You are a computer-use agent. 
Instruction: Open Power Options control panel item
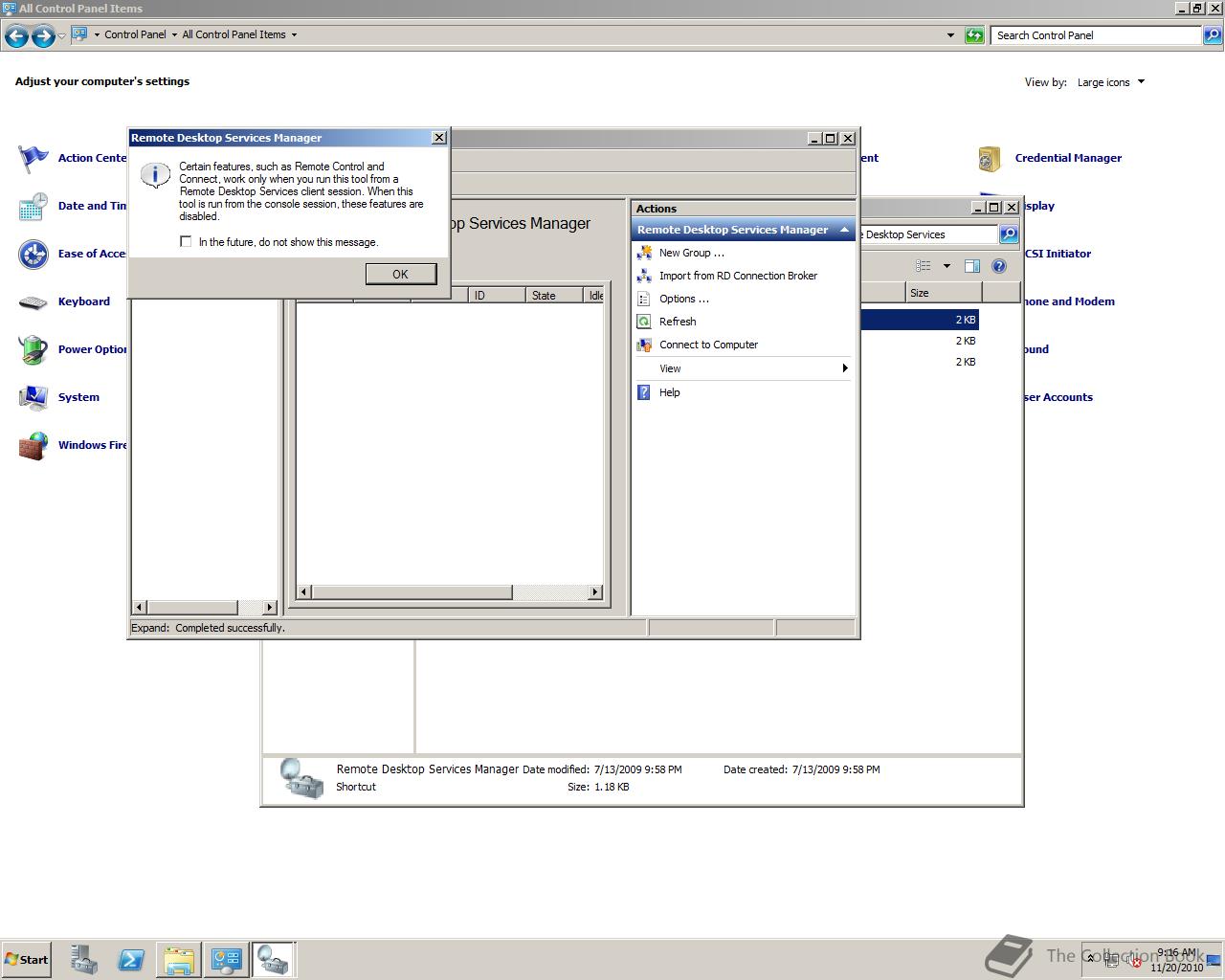tap(92, 349)
